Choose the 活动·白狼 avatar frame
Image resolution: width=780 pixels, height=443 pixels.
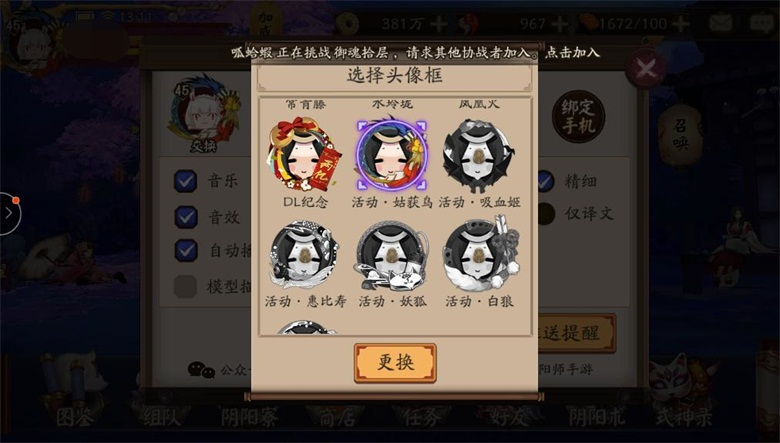pos(480,255)
